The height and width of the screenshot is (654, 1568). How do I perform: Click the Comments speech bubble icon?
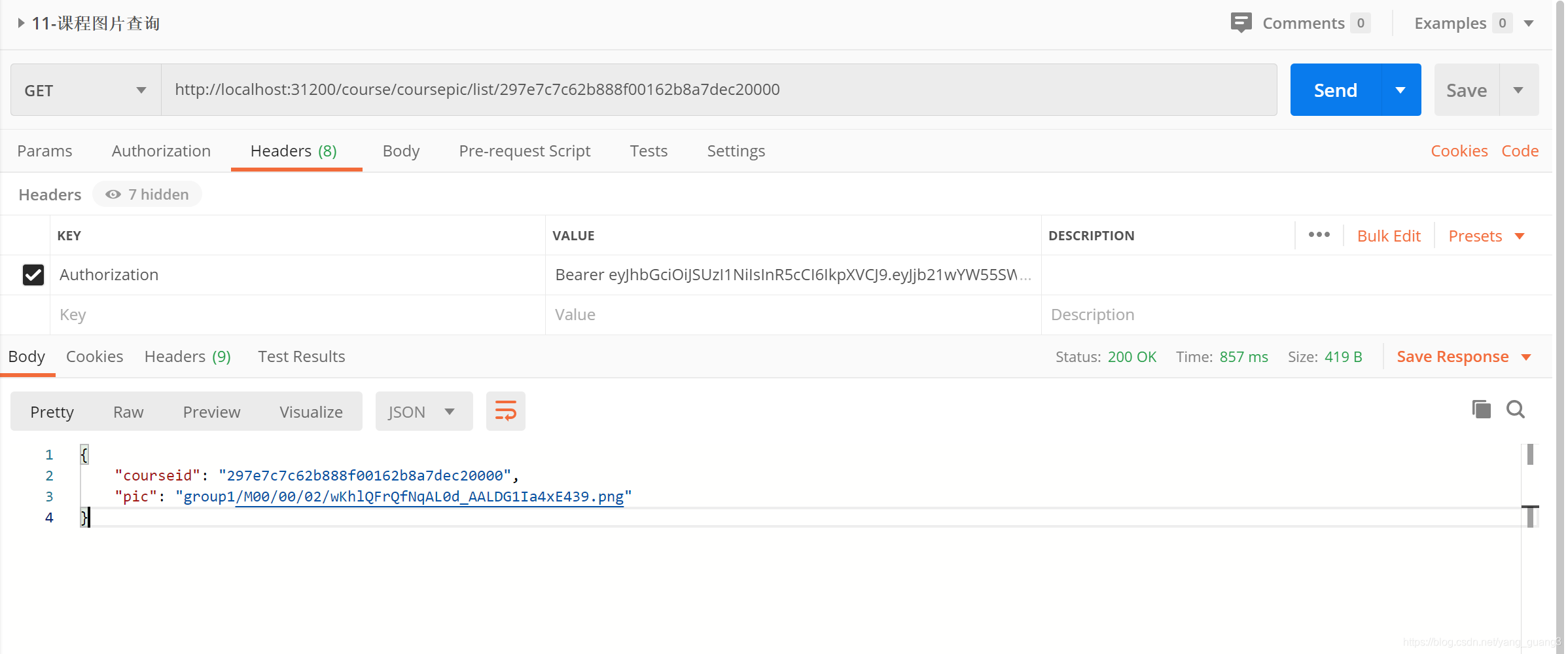click(1240, 23)
